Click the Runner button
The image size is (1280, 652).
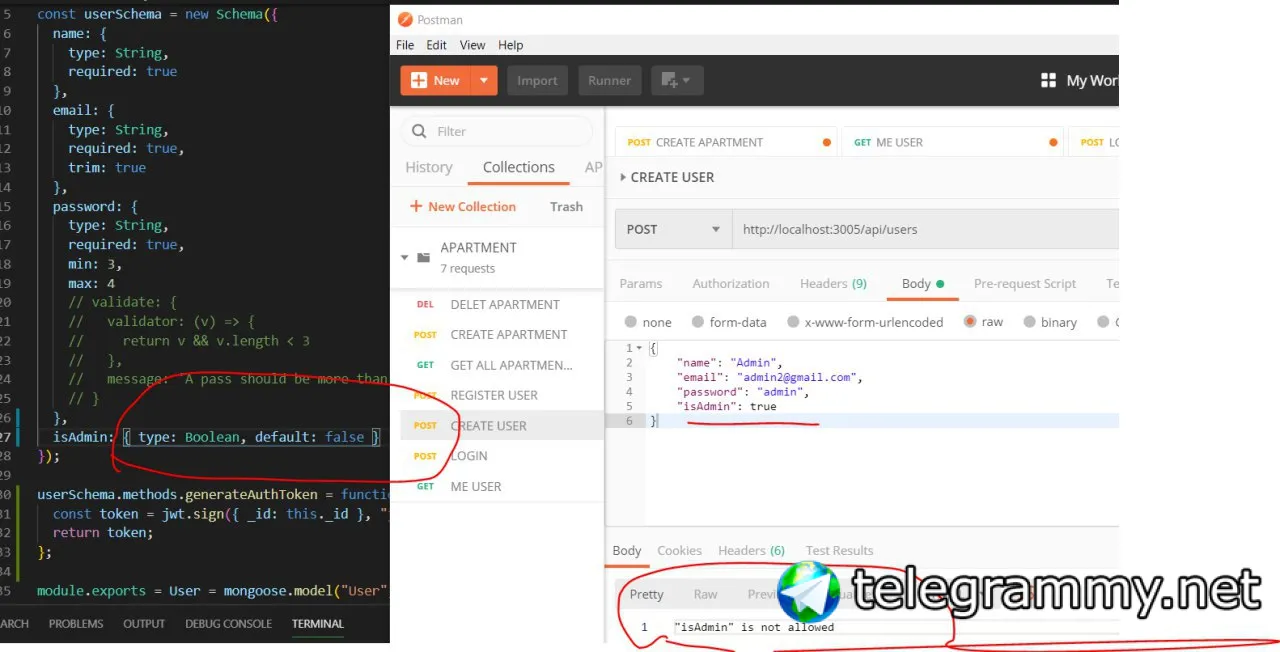click(x=609, y=81)
